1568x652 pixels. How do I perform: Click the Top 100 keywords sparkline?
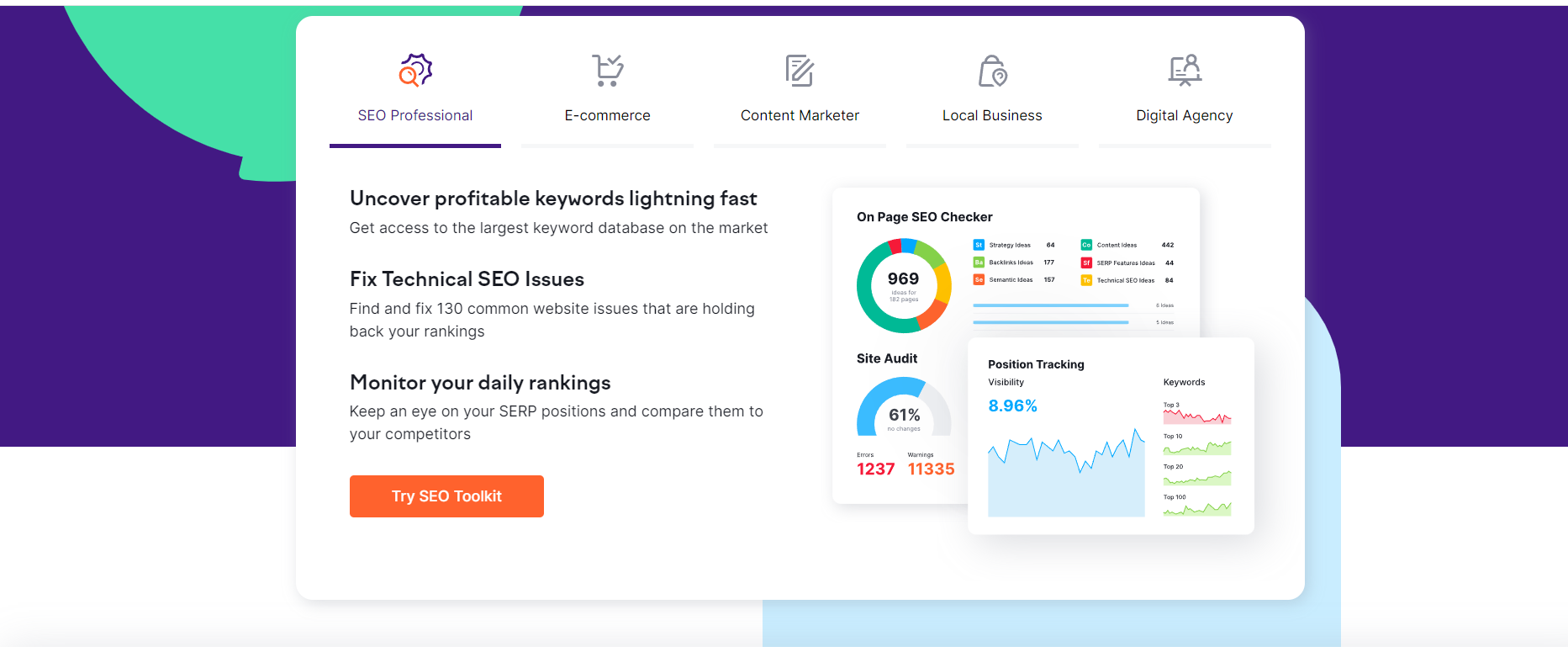tap(1197, 508)
